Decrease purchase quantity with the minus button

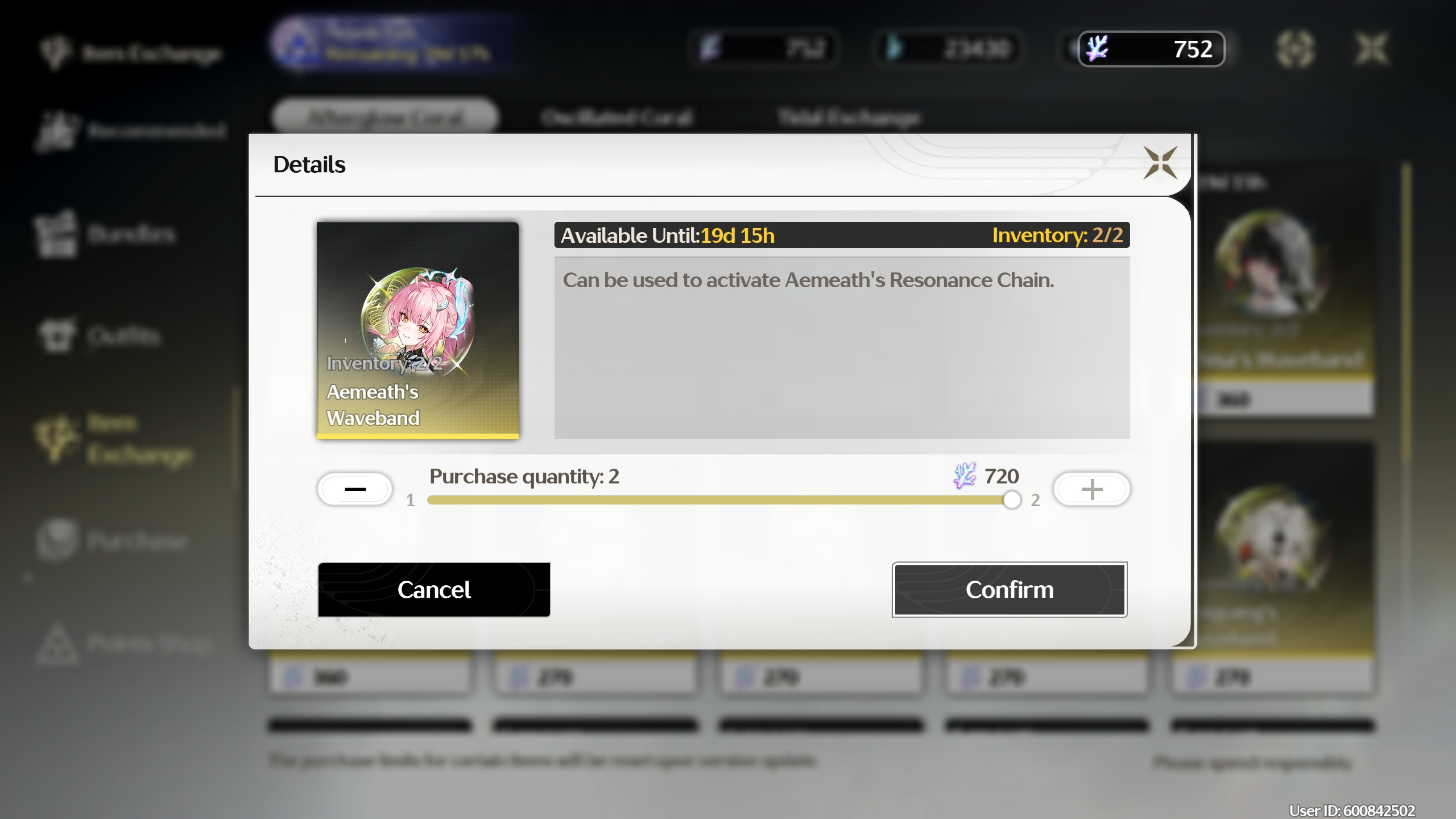coord(355,489)
